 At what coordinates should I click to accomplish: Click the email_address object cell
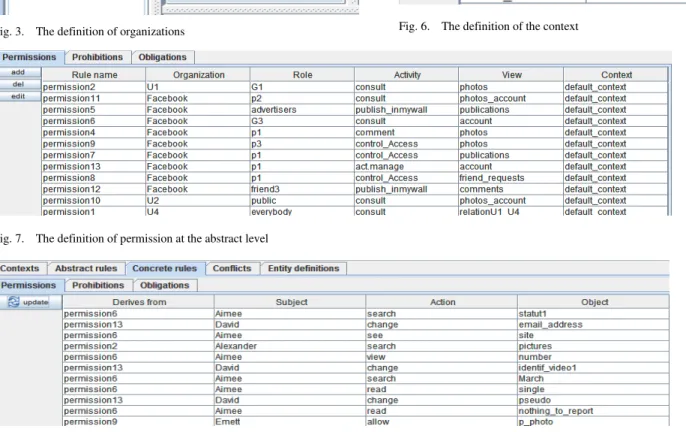pyautogui.click(x=594, y=325)
